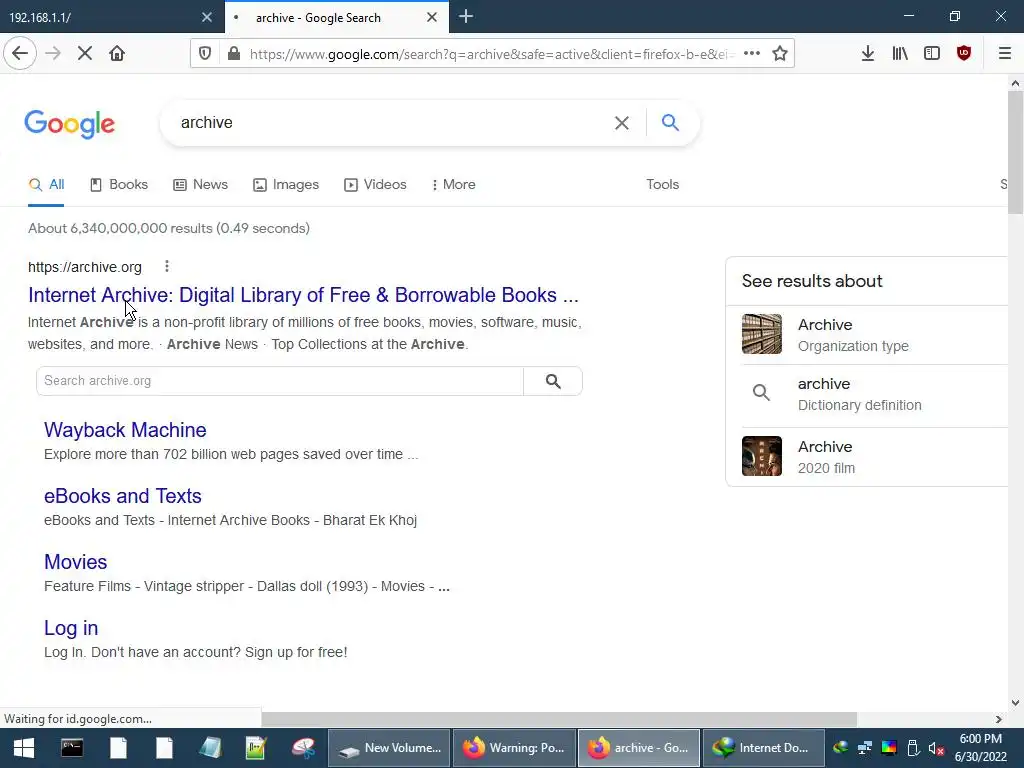Image resolution: width=1024 pixels, height=768 pixels.
Task: Click the address bar URL
Action: [490, 54]
